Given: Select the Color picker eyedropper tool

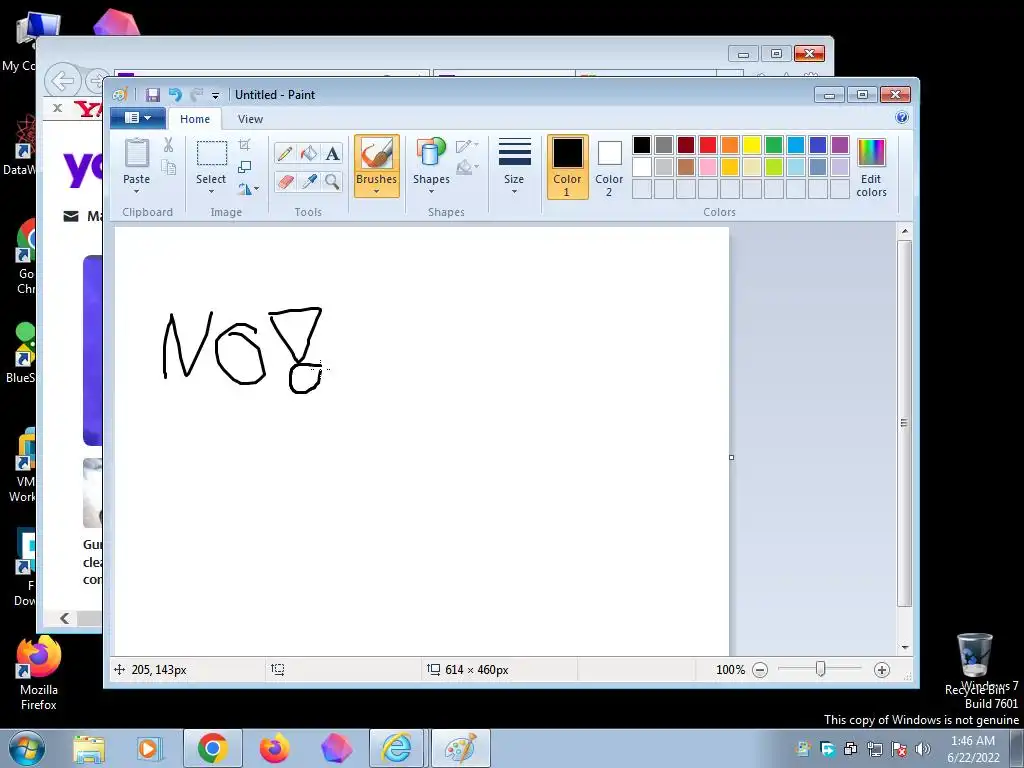Looking at the screenshot, I should (308, 181).
